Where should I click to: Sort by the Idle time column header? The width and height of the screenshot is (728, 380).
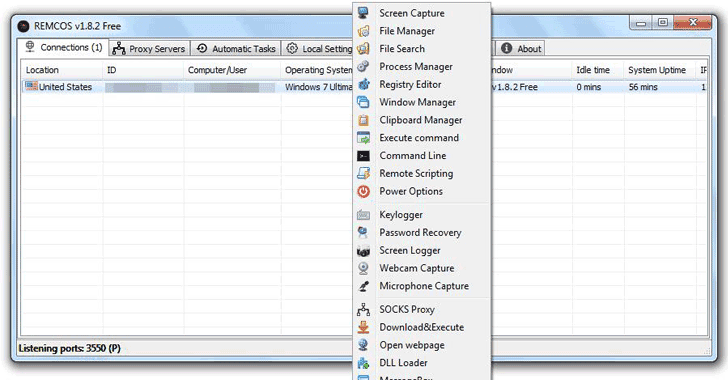(x=598, y=70)
